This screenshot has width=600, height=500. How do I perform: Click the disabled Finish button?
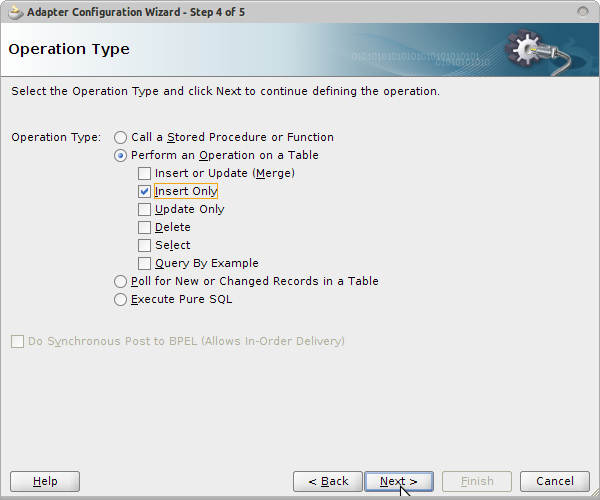(x=477, y=481)
